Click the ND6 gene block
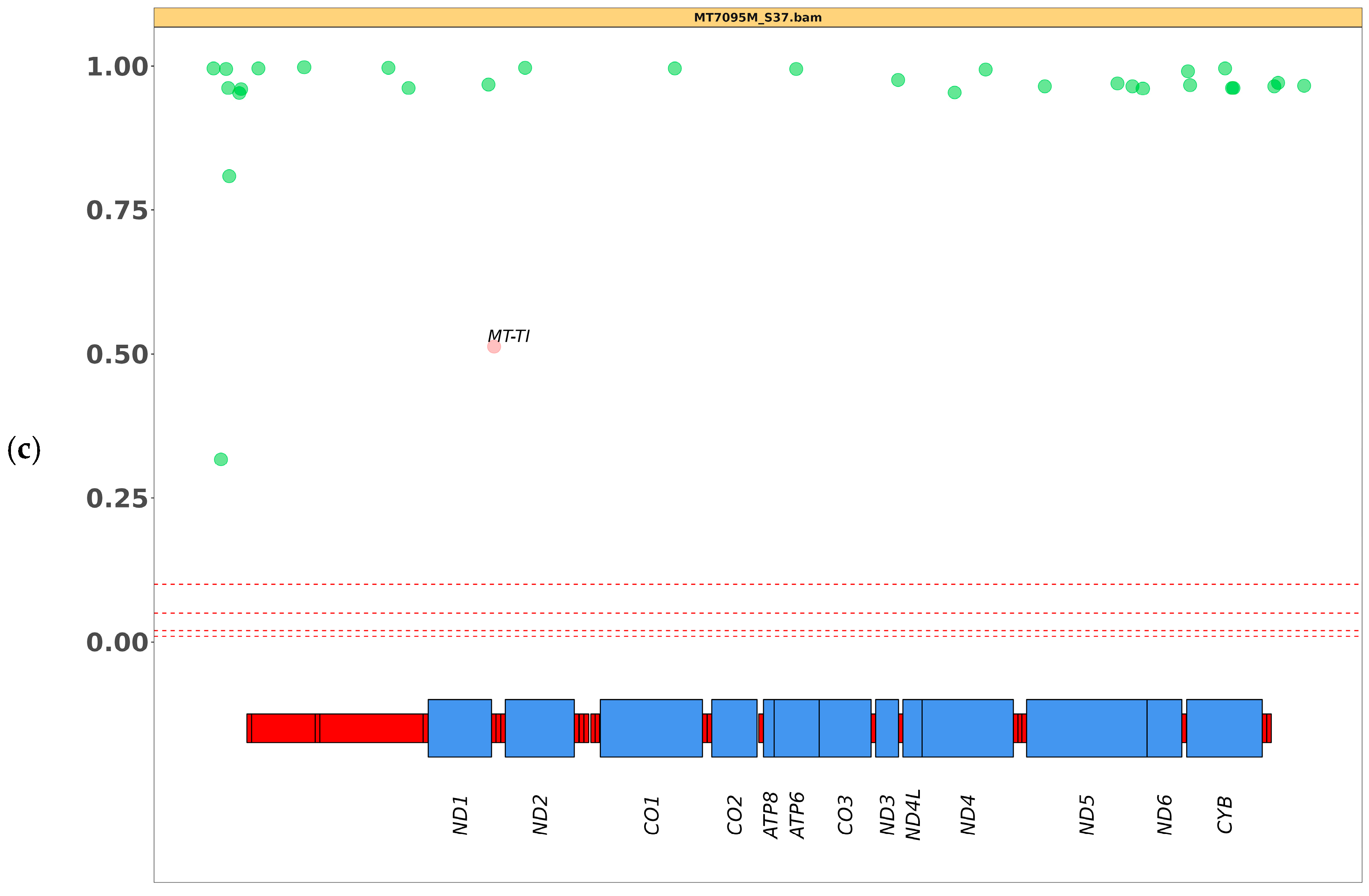This screenshot has width=1369, height=896. coord(1164,728)
